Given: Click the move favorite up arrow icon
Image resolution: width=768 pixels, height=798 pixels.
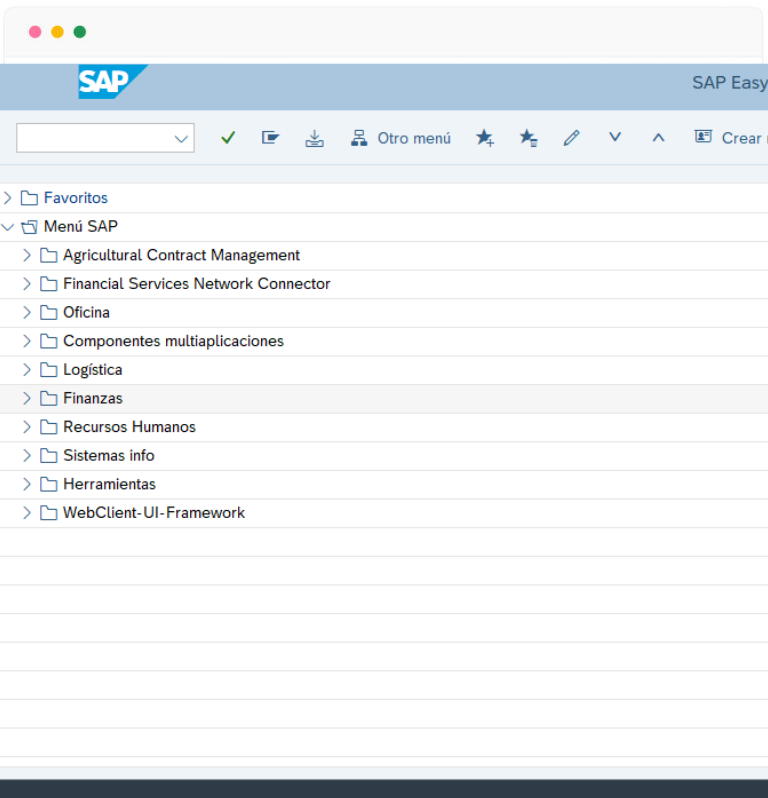Looking at the screenshot, I should (658, 137).
